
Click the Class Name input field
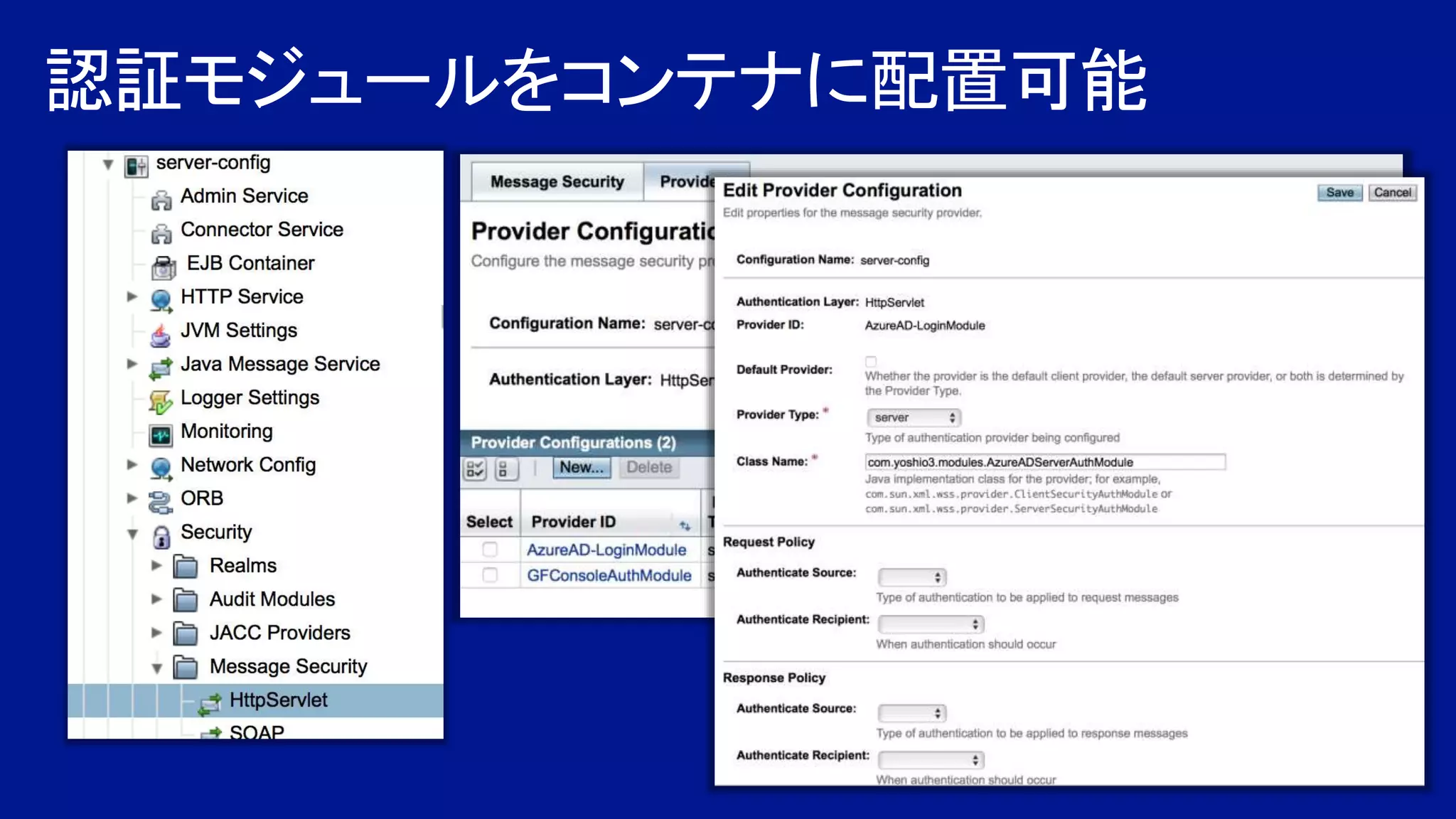pos(1044,462)
